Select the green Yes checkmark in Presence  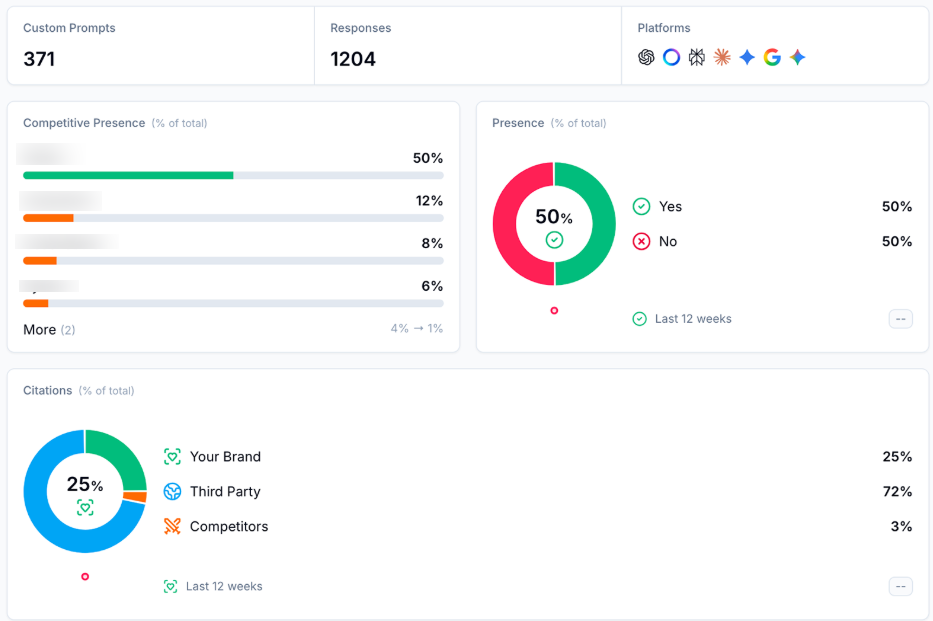coord(641,207)
